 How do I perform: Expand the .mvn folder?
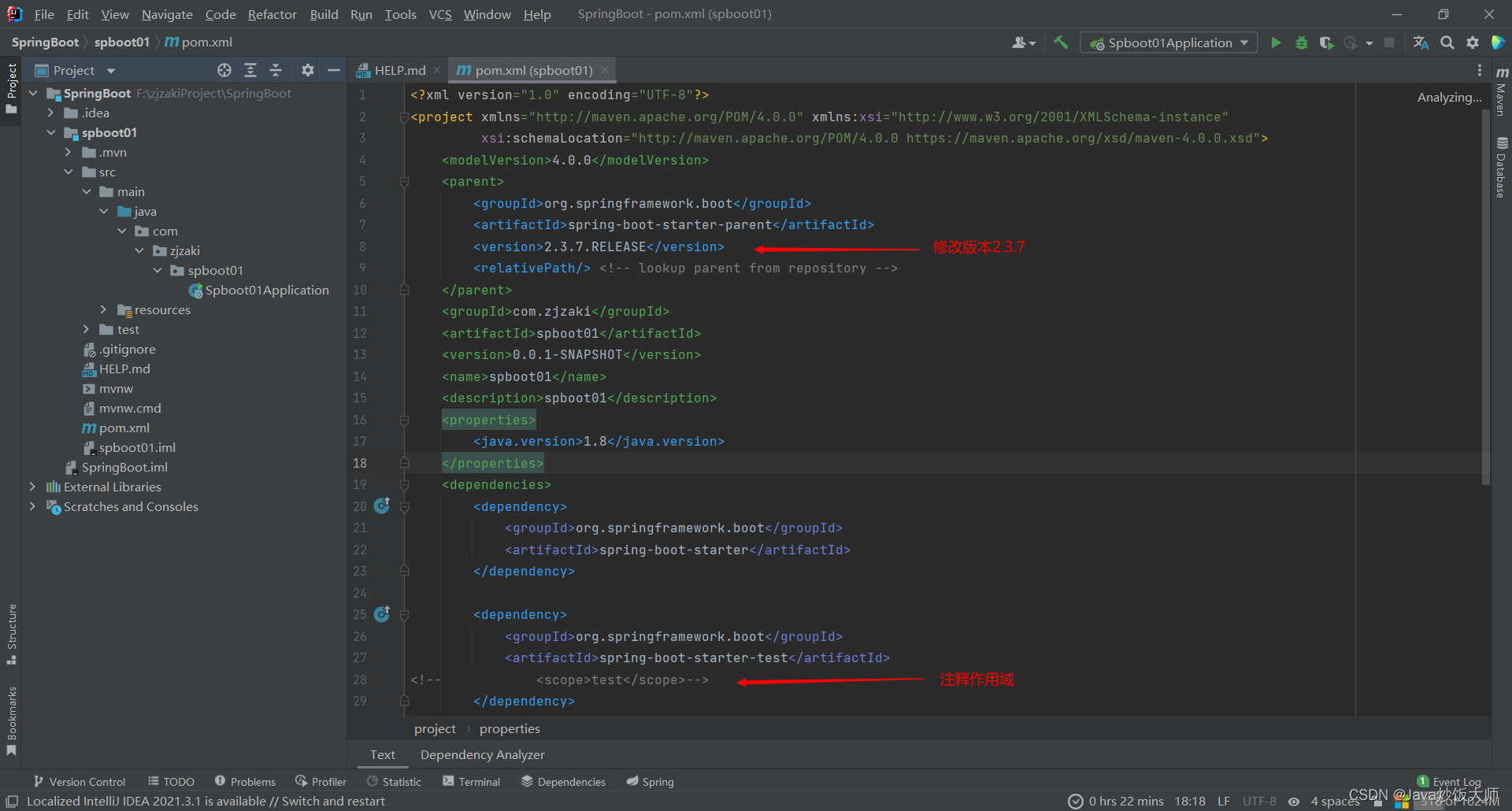[x=68, y=152]
